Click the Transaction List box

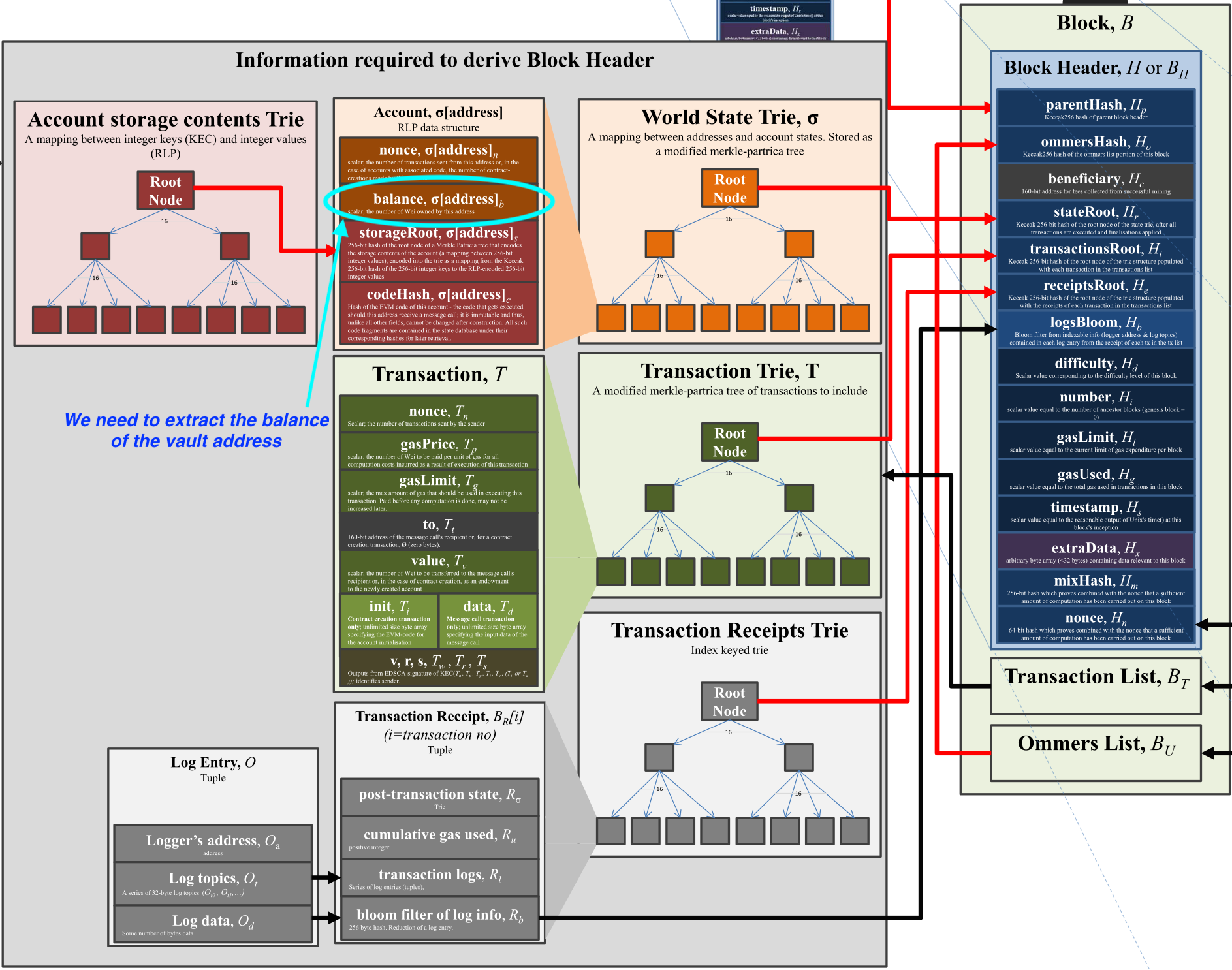point(1096,685)
